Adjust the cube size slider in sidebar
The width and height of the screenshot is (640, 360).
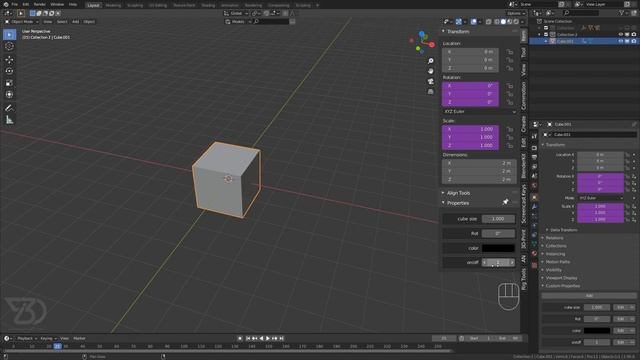498,219
